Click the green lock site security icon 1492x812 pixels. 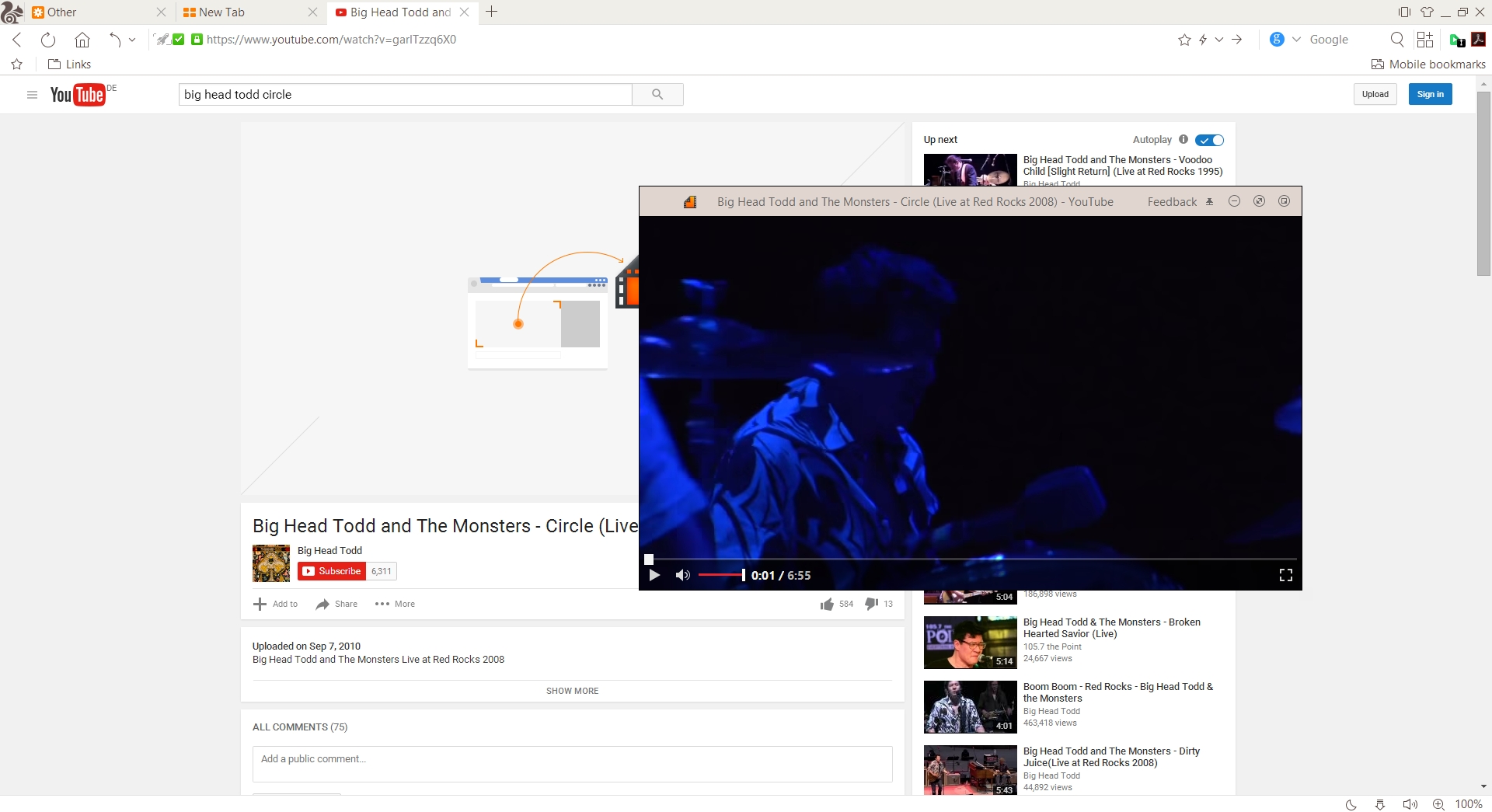197,40
